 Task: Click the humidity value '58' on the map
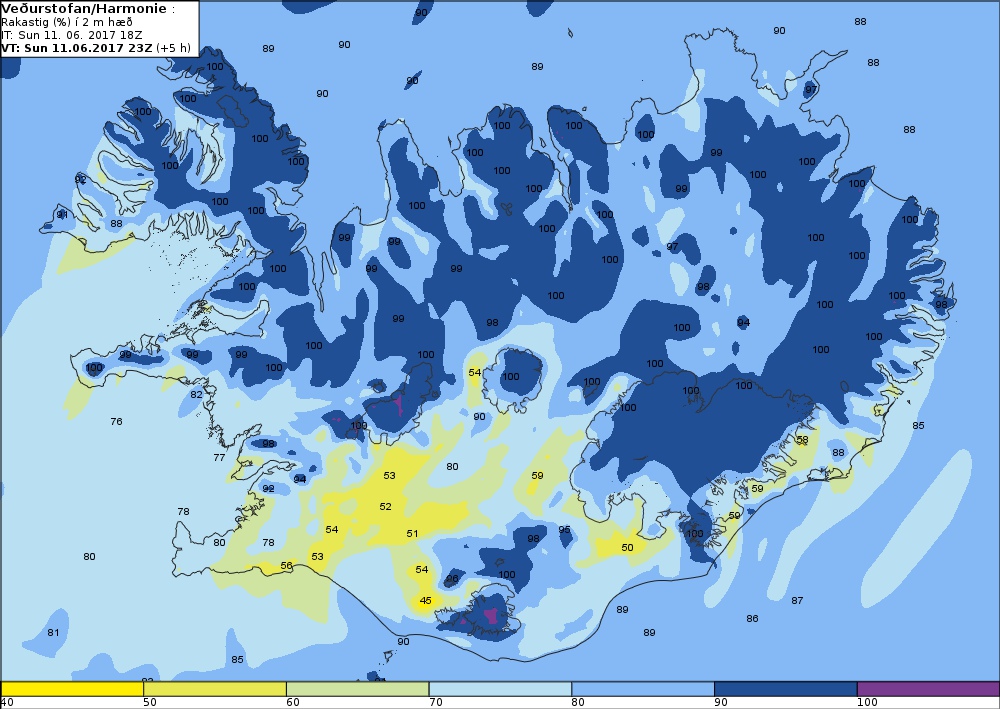802,440
